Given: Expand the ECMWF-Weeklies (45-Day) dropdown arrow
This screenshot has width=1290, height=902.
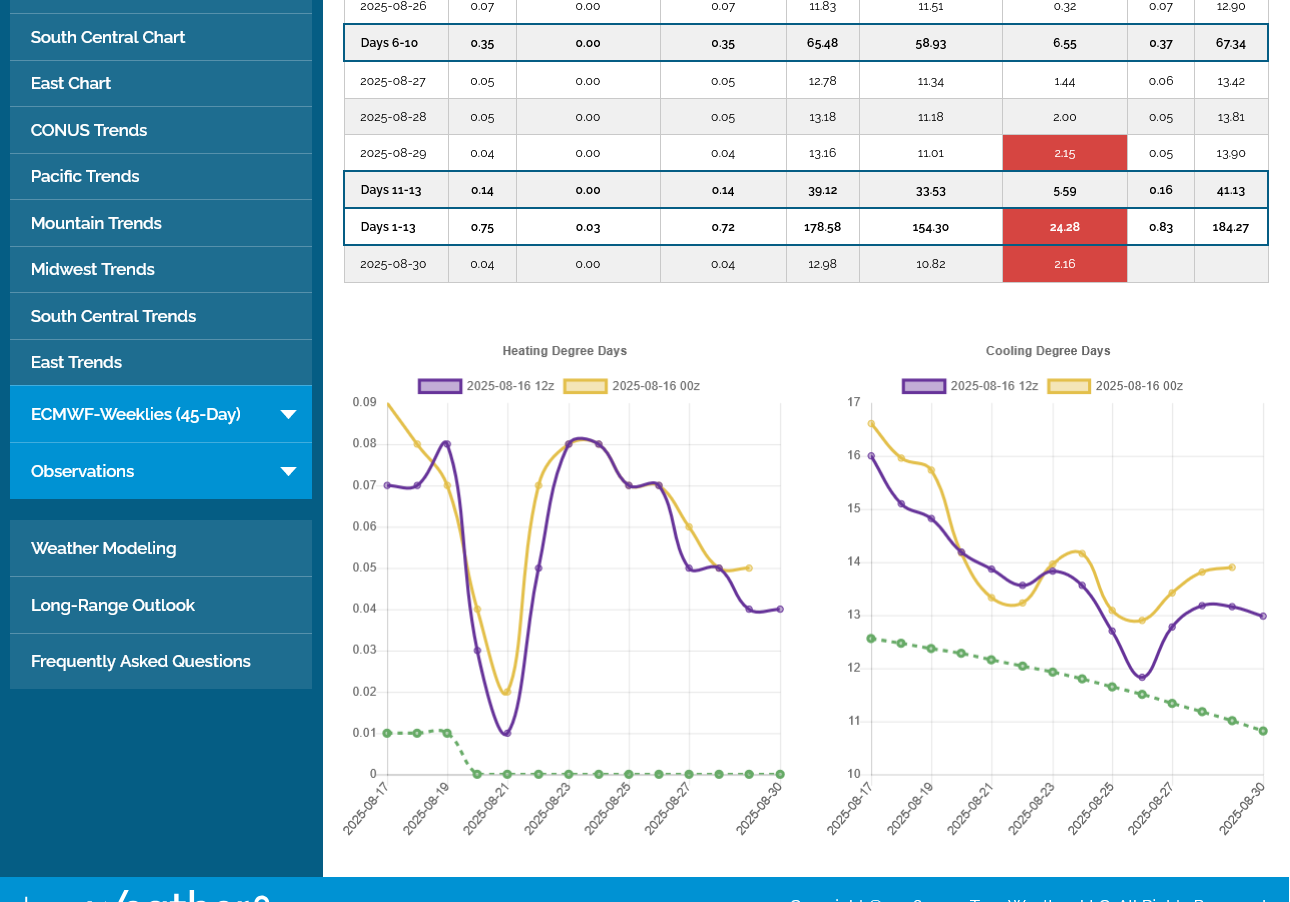Looking at the screenshot, I should (288, 414).
